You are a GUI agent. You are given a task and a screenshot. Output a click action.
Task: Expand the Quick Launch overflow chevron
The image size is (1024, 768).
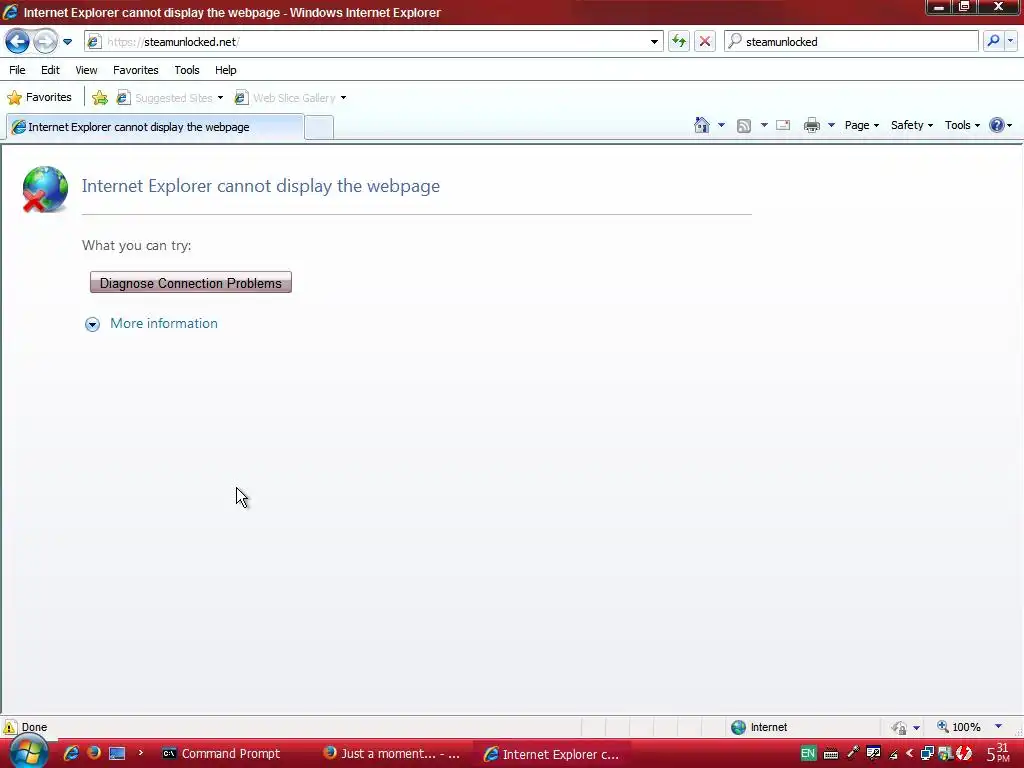coord(140,753)
